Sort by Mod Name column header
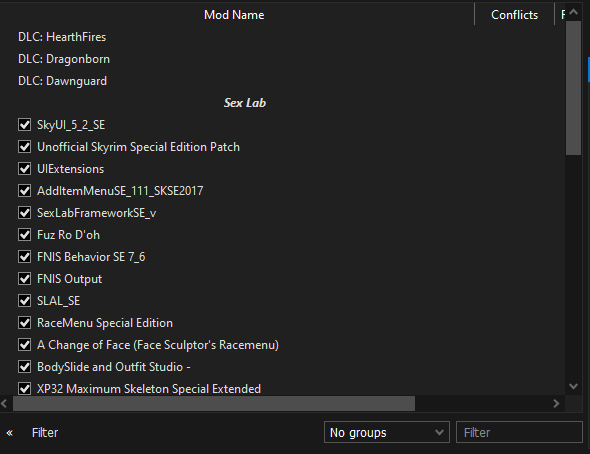This screenshot has height=454, width=590. 234,15
